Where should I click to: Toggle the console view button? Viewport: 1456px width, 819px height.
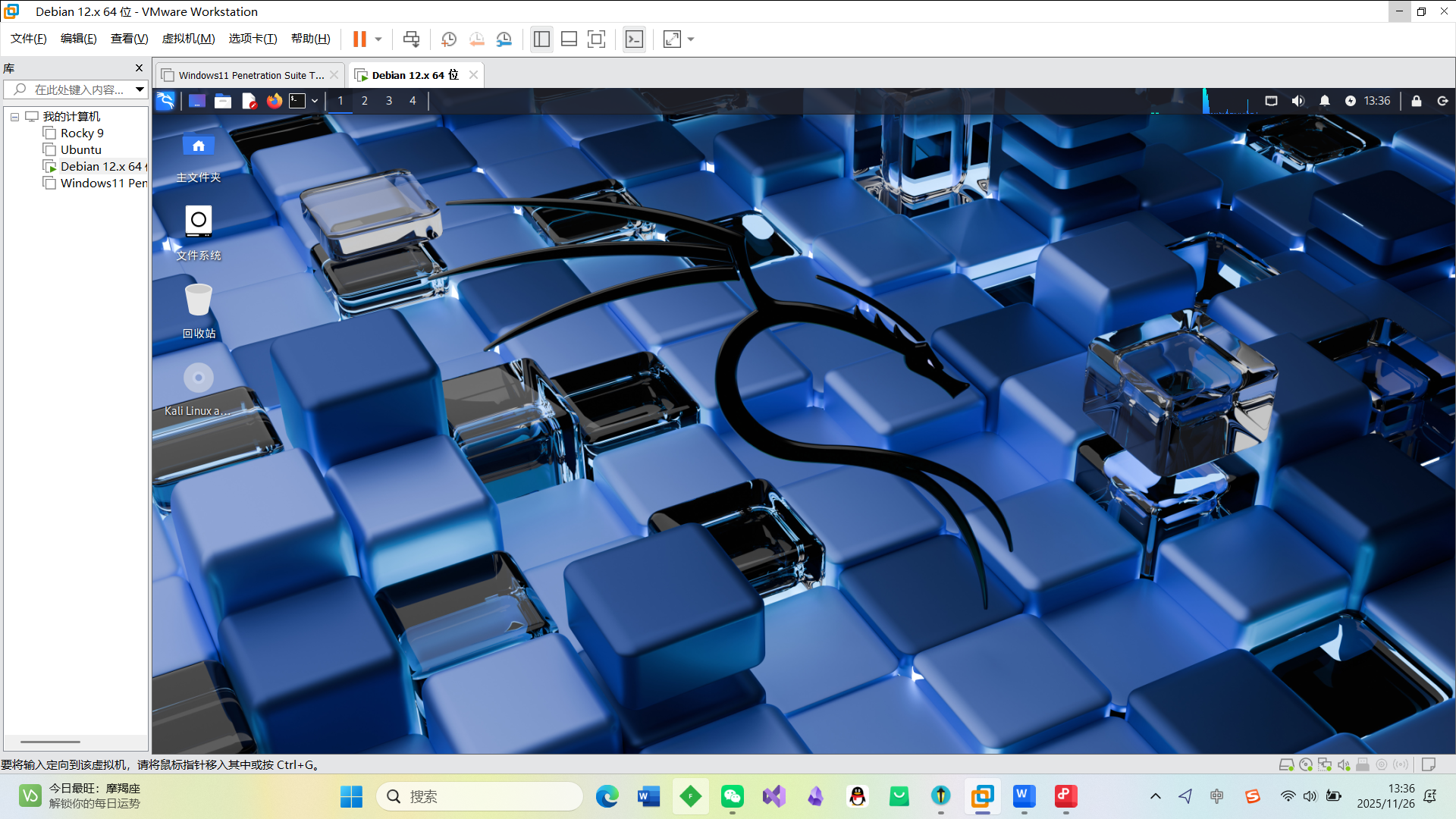[634, 39]
